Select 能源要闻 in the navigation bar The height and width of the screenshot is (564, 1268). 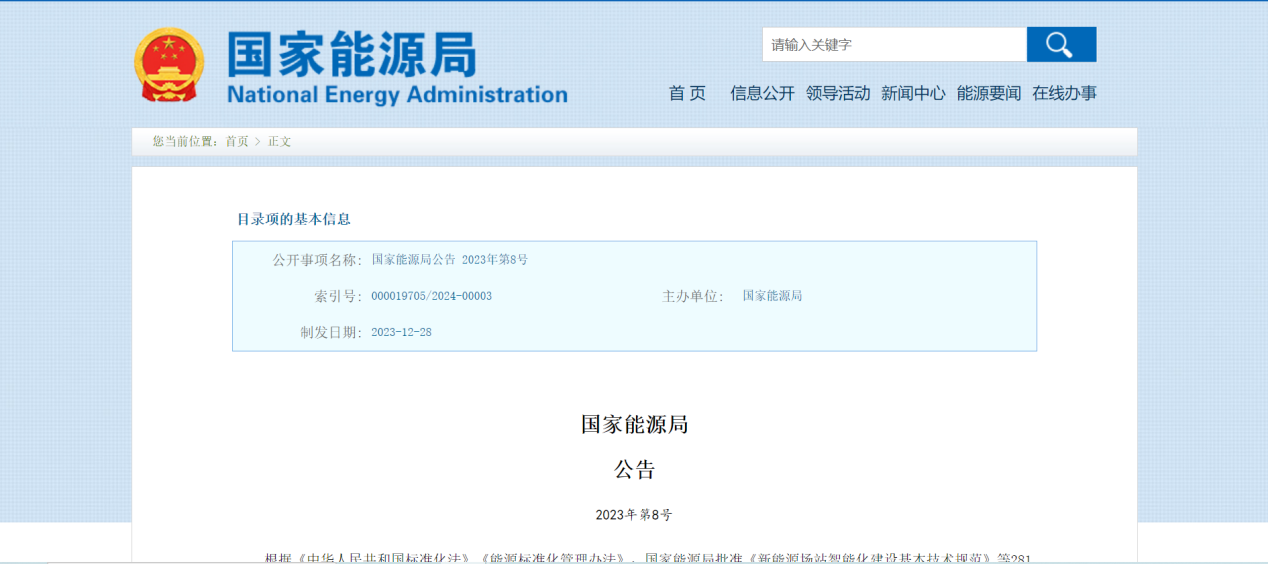click(x=989, y=93)
